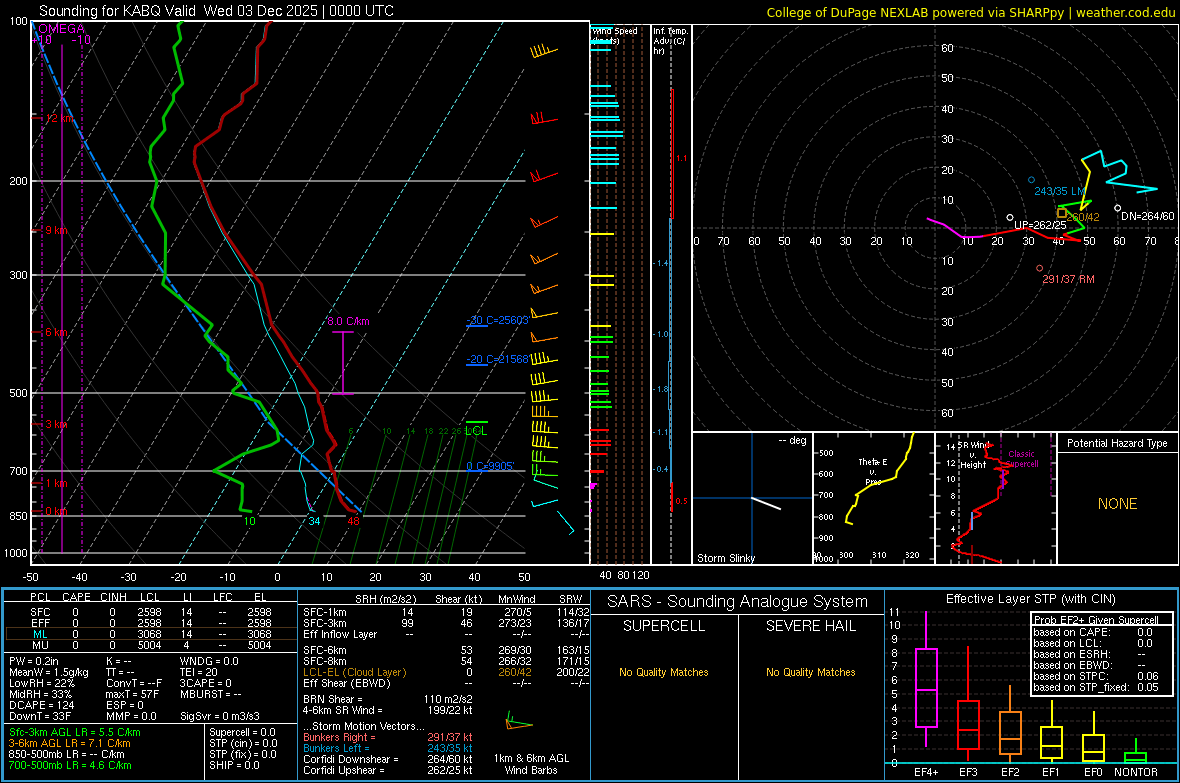Click the OMEGA label on the skew-T
Viewport: 1180px width, 783px height.
pyautogui.click(x=61, y=29)
